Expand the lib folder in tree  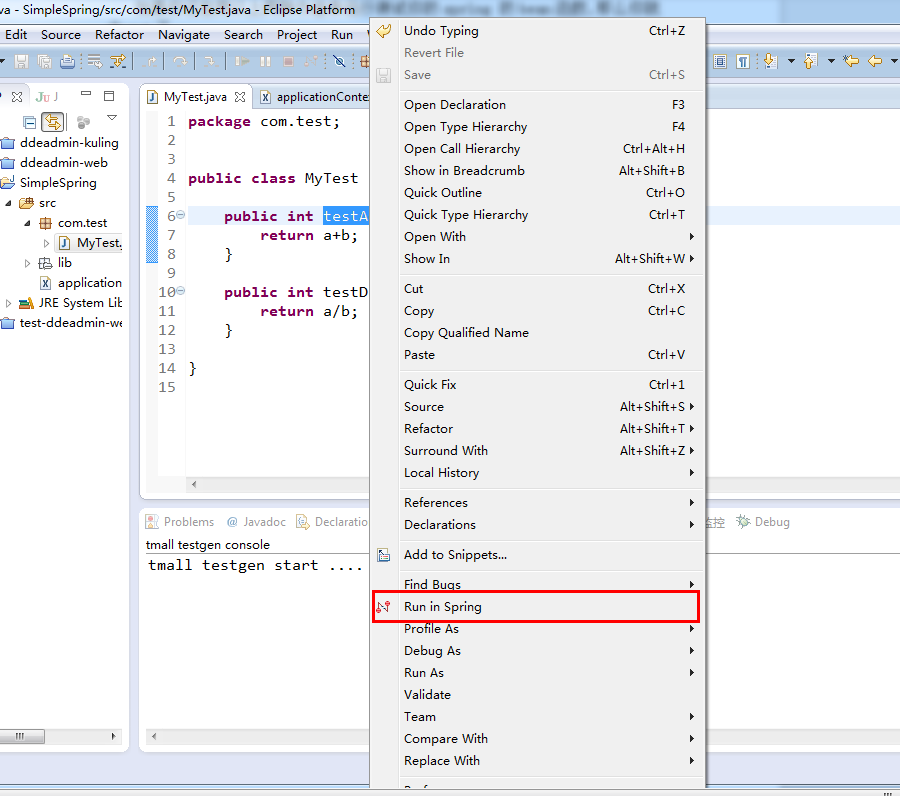click(x=28, y=263)
